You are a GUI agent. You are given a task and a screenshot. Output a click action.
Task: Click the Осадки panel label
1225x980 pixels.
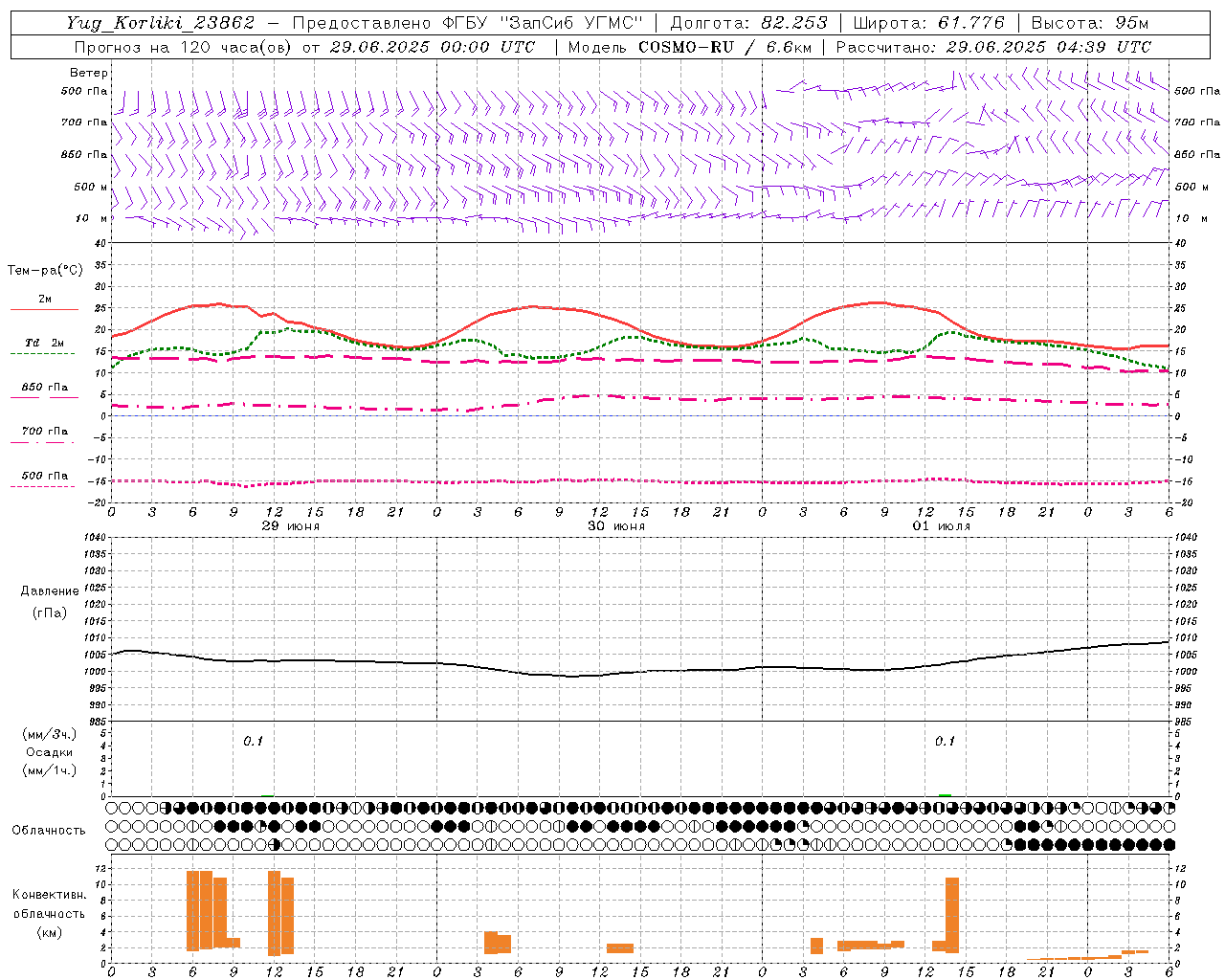point(49,752)
